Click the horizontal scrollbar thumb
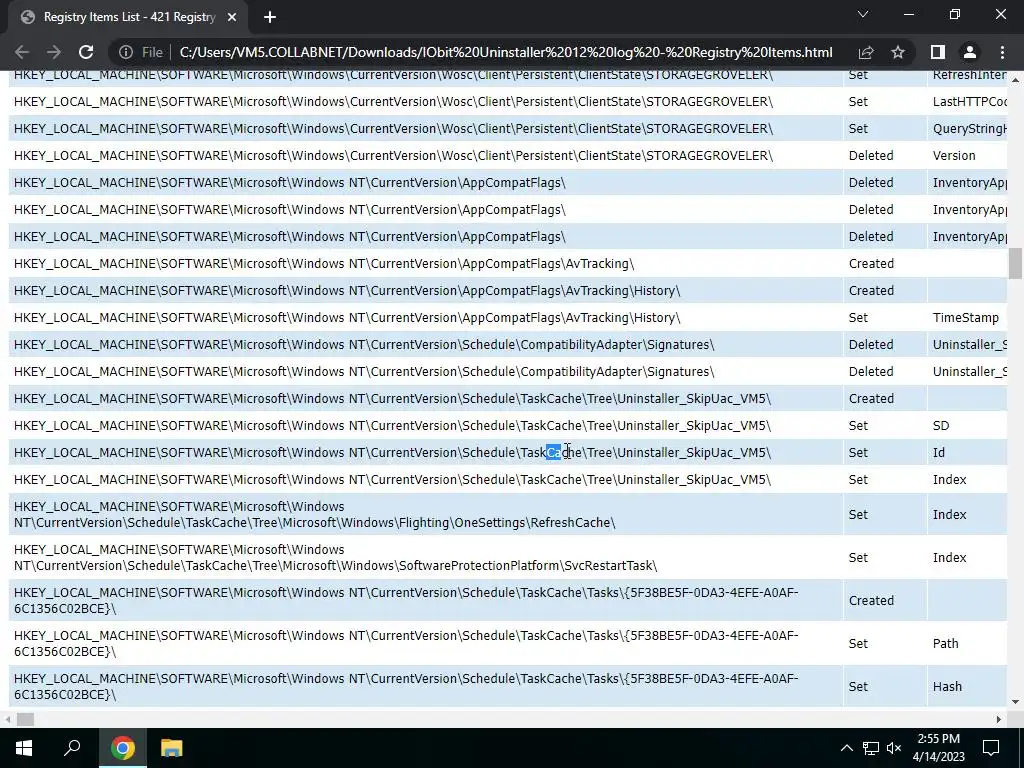The image size is (1024, 768). pos(25,719)
